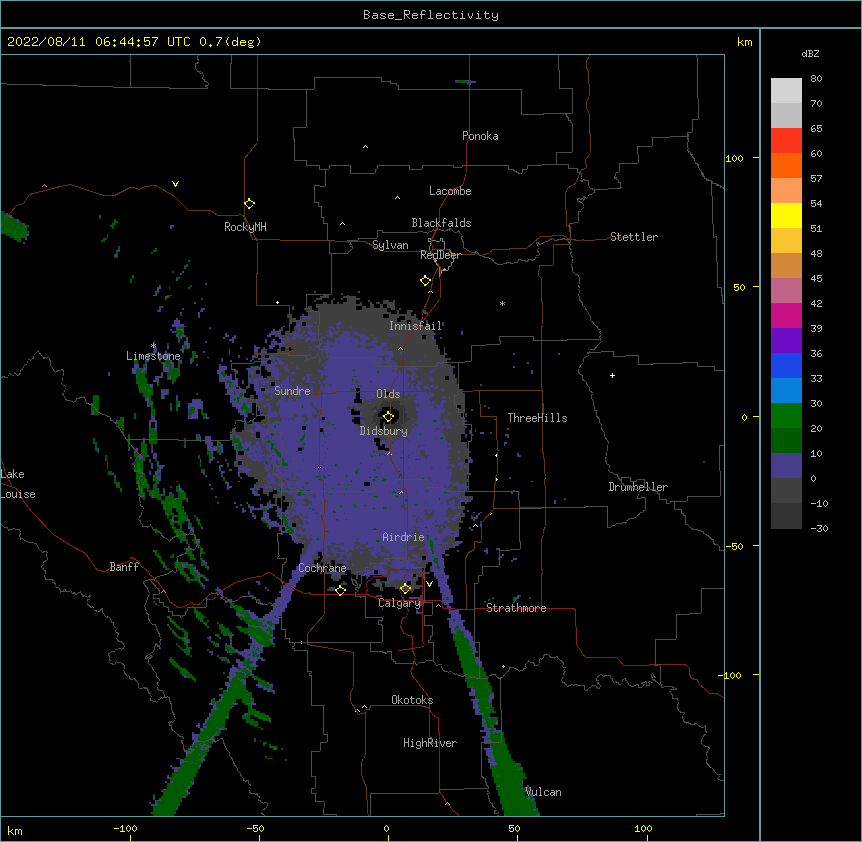Click the Airdrie label
Viewport: 862px width, 842px height.
[404, 537]
